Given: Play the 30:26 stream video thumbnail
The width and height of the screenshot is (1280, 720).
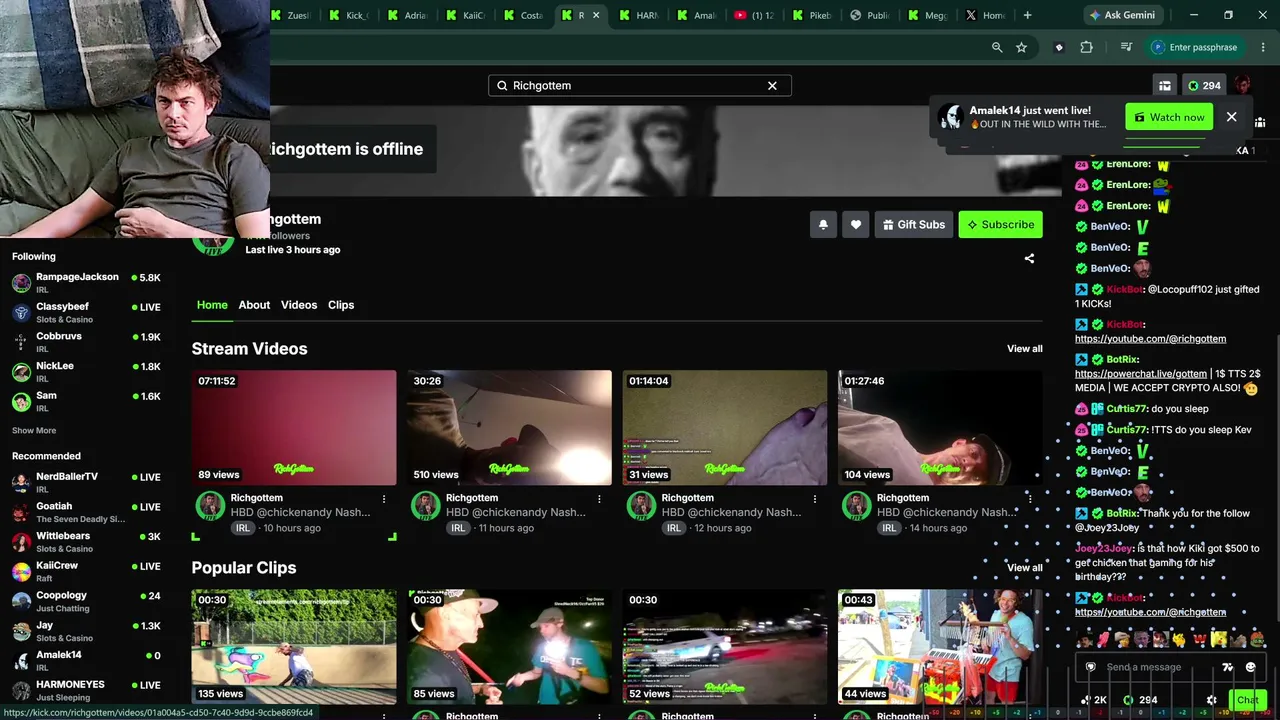Looking at the screenshot, I should tap(509, 428).
